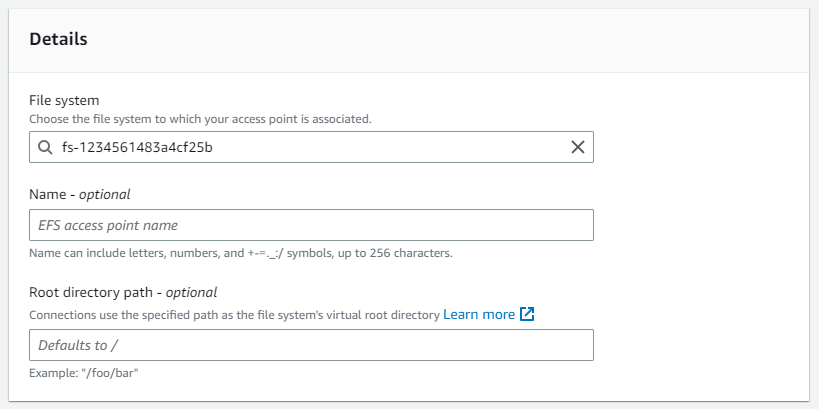Focus the EFS access point name field

pos(311,225)
